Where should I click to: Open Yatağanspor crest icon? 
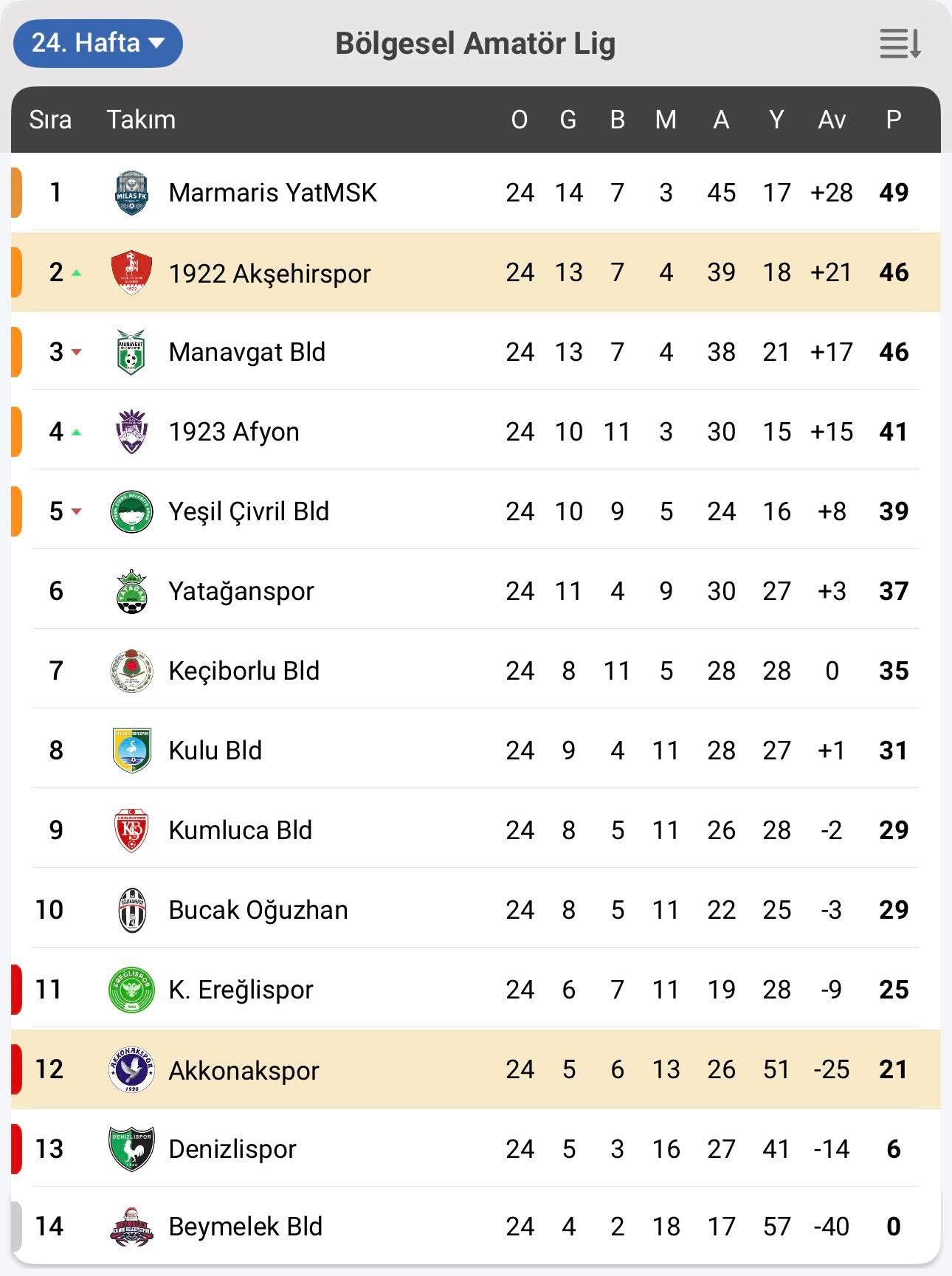132,591
